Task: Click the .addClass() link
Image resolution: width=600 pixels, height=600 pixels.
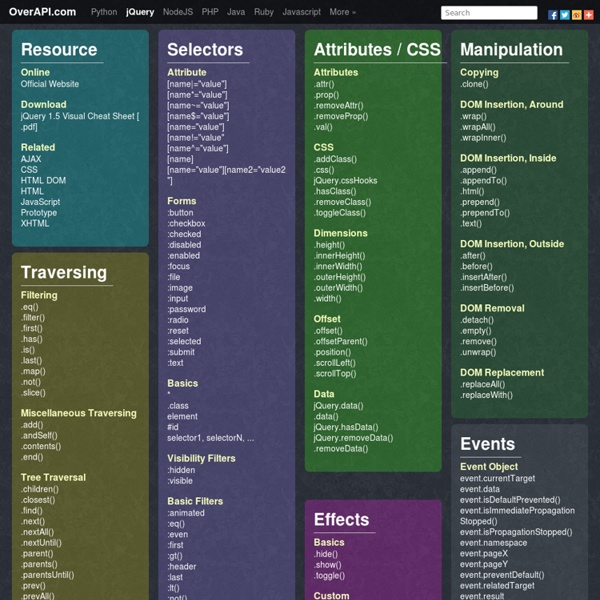Action: point(335,159)
